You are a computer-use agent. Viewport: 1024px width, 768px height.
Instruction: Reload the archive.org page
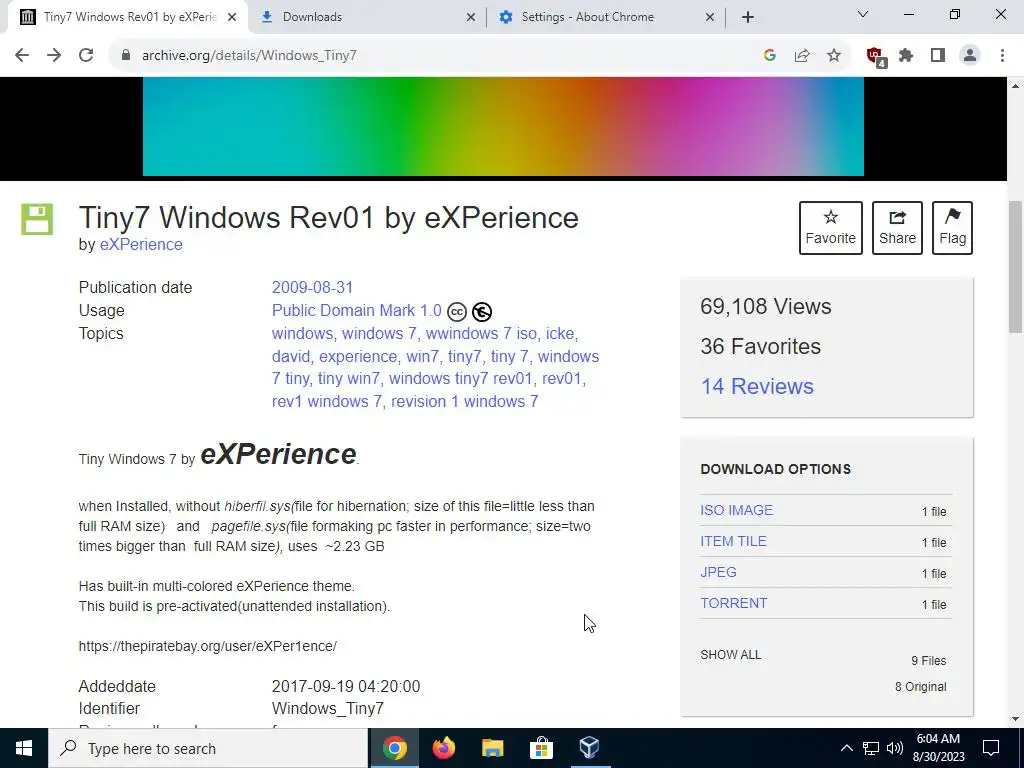(x=86, y=56)
